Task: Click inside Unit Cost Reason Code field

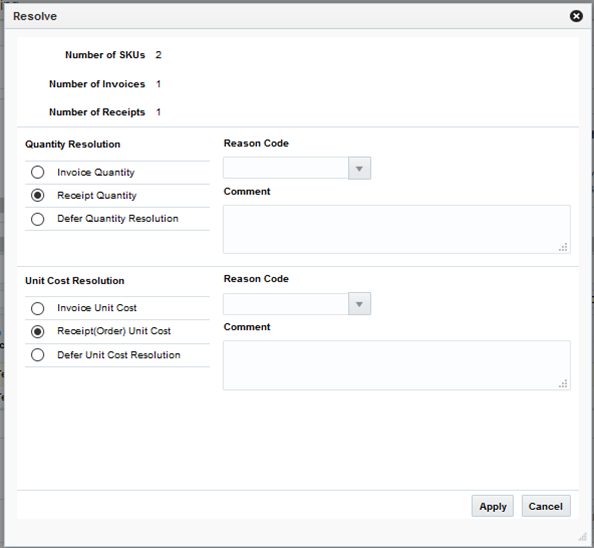Action: (x=286, y=304)
